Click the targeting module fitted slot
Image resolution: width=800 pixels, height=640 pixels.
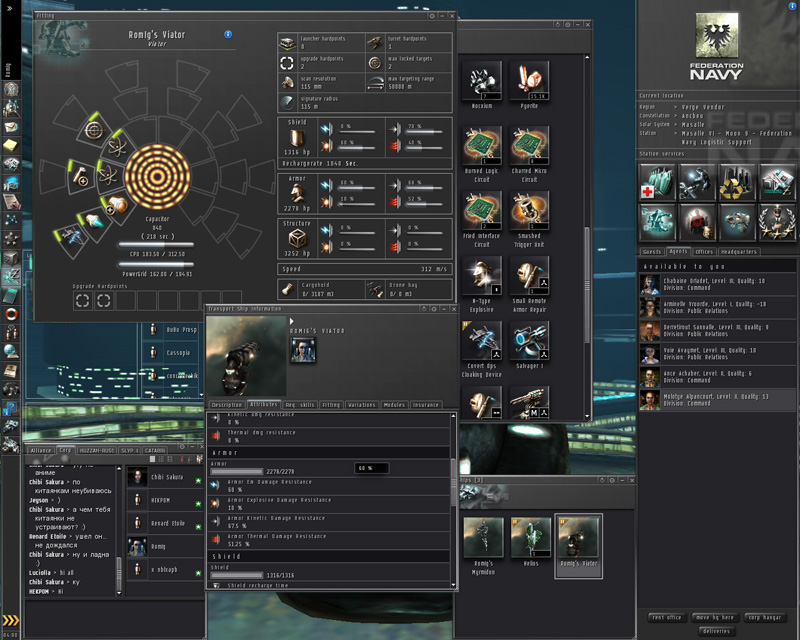coord(94,130)
